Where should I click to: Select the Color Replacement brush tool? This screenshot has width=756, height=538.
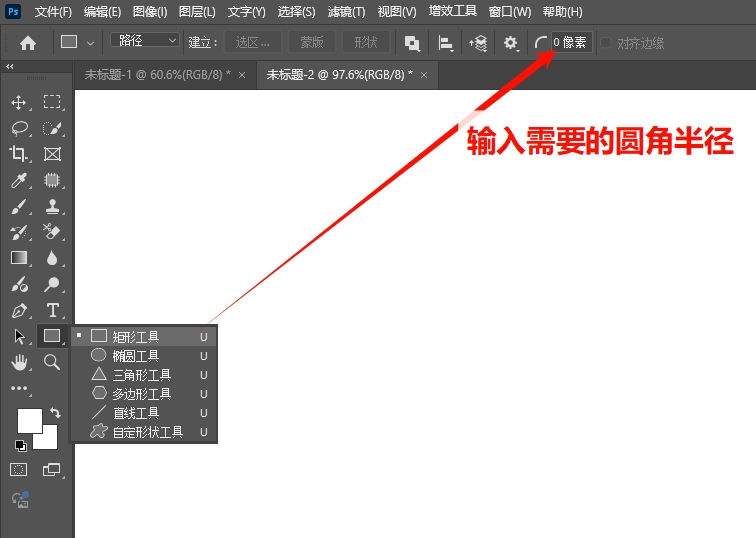pyautogui.click(x=19, y=284)
